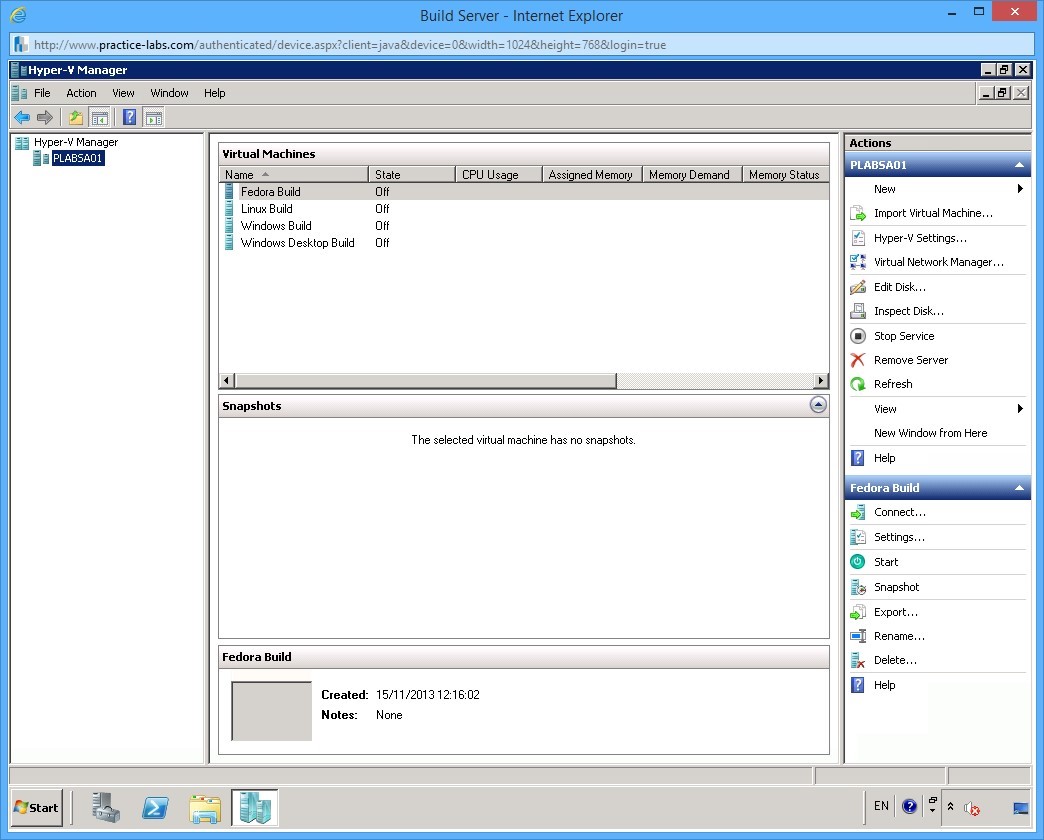Open the New submenu in Actions

coord(884,189)
